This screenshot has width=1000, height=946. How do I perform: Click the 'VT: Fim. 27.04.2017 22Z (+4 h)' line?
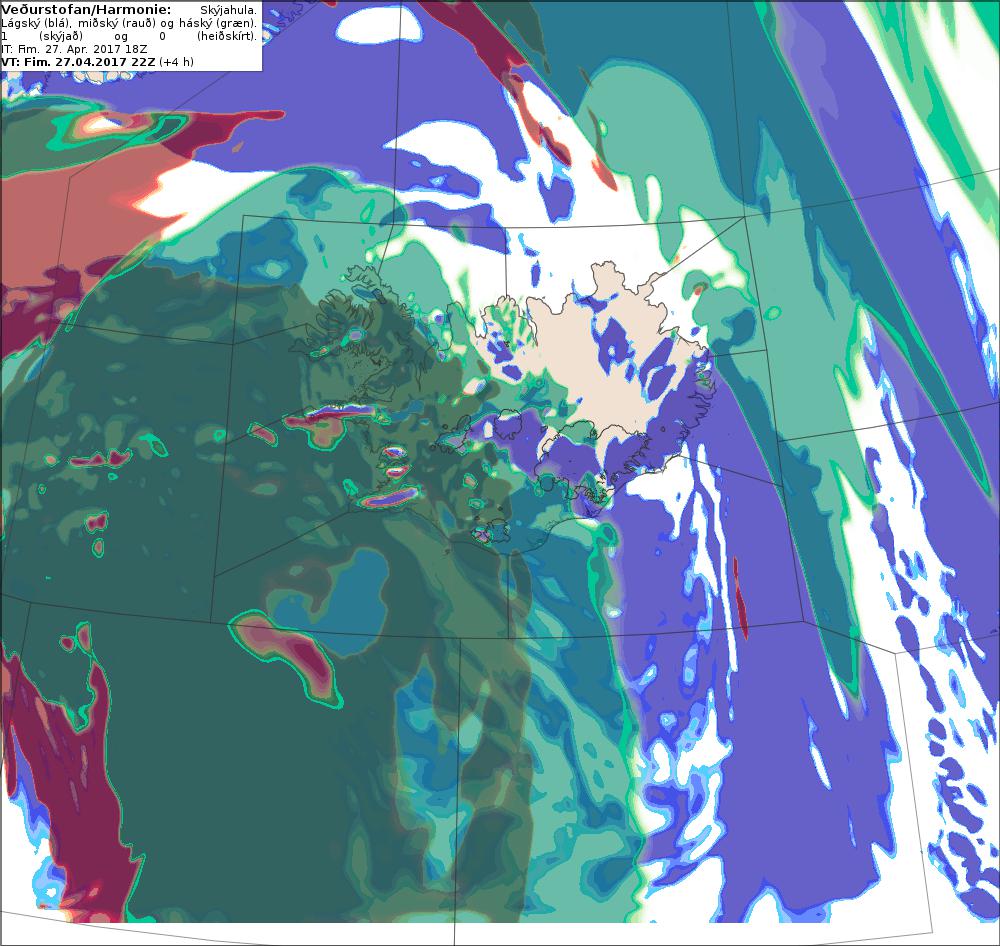click(x=98, y=62)
